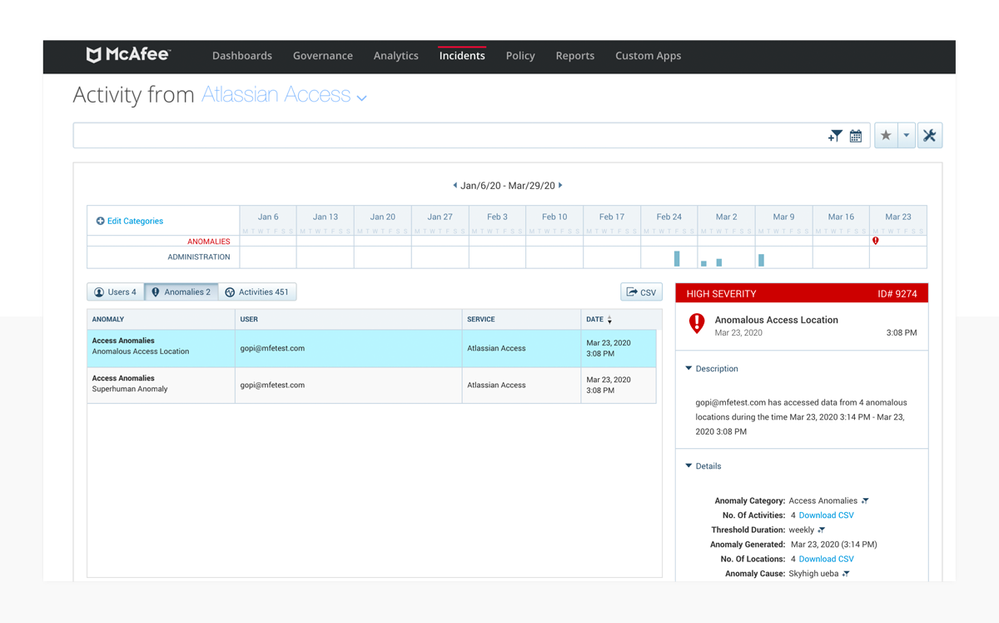Image resolution: width=999 pixels, height=623 pixels.
Task: Click the red anomaly marker on Mar 23
Action: pyautogui.click(x=875, y=241)
